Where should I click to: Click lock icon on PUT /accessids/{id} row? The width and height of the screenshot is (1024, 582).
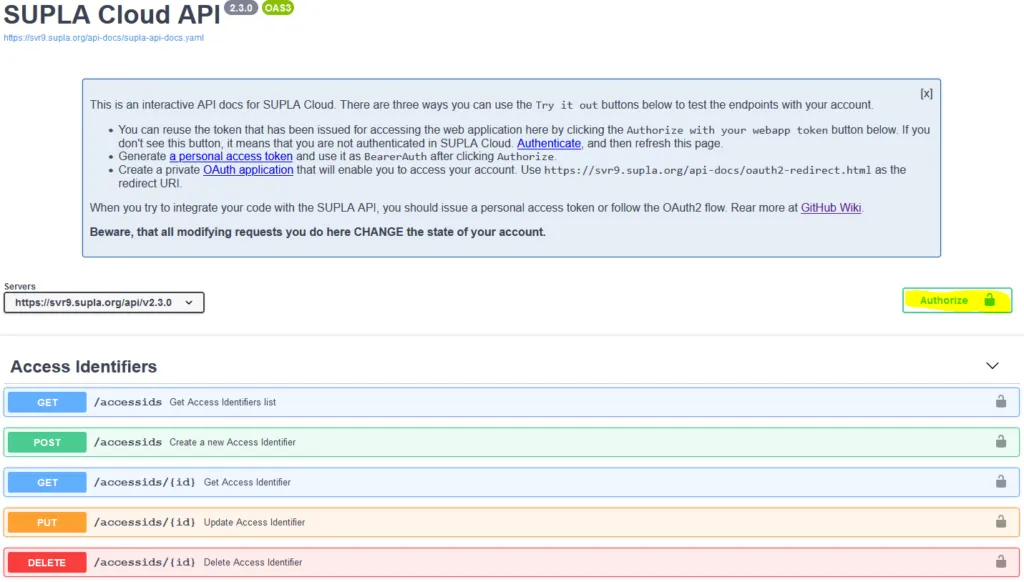(x=1000, y=521)
